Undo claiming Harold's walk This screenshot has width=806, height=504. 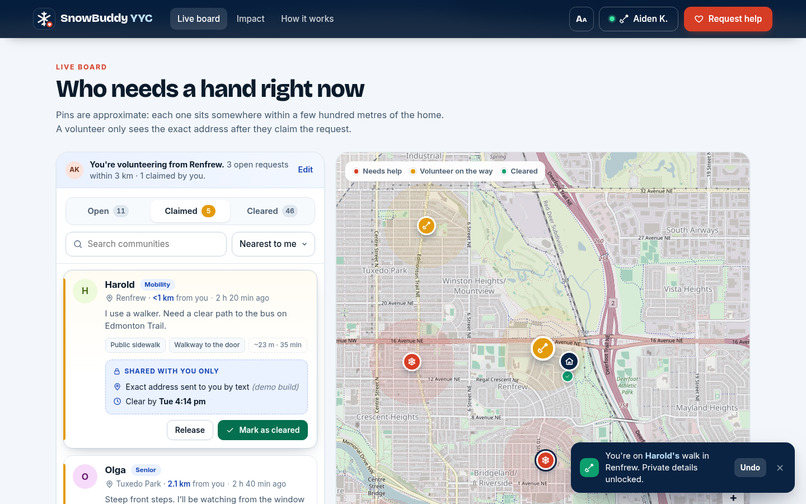pyautogui.click(x=750, y=467)
